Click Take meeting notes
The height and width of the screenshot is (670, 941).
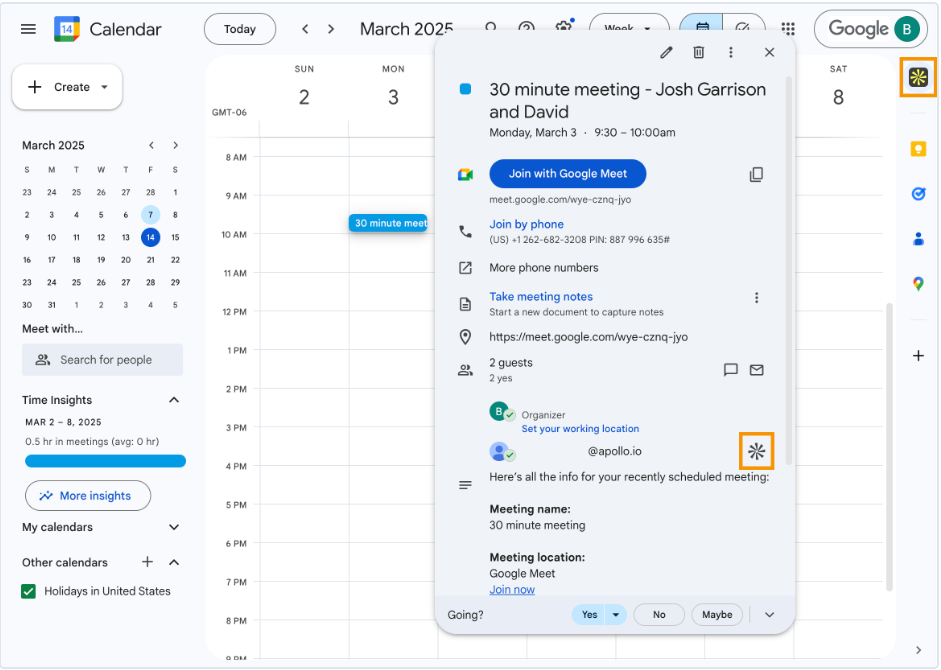541,297
